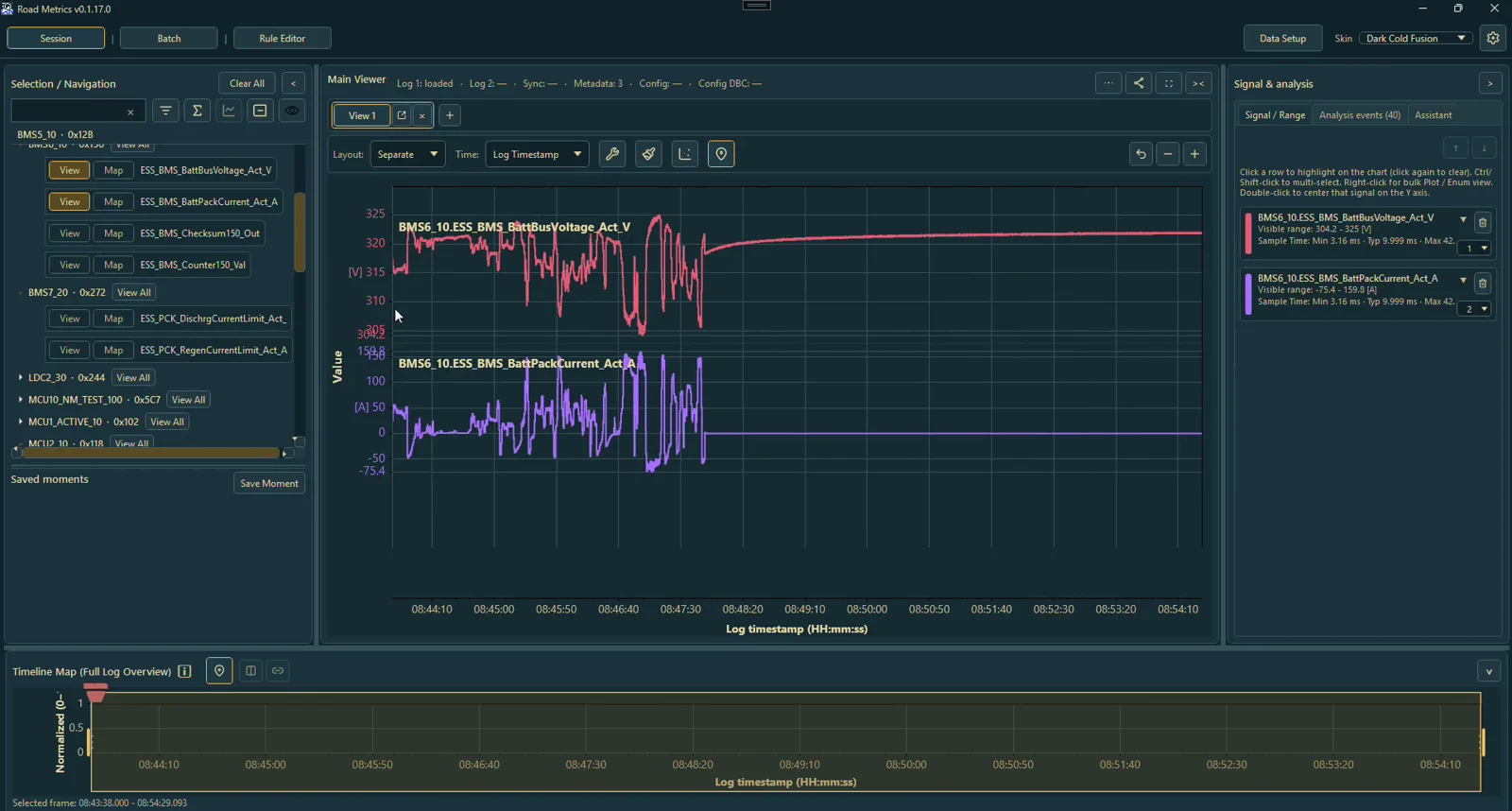This screenshot has width=1512, height=811.
Task: Toggle the Timeline Map pin marker button
Action: [219, 671]
